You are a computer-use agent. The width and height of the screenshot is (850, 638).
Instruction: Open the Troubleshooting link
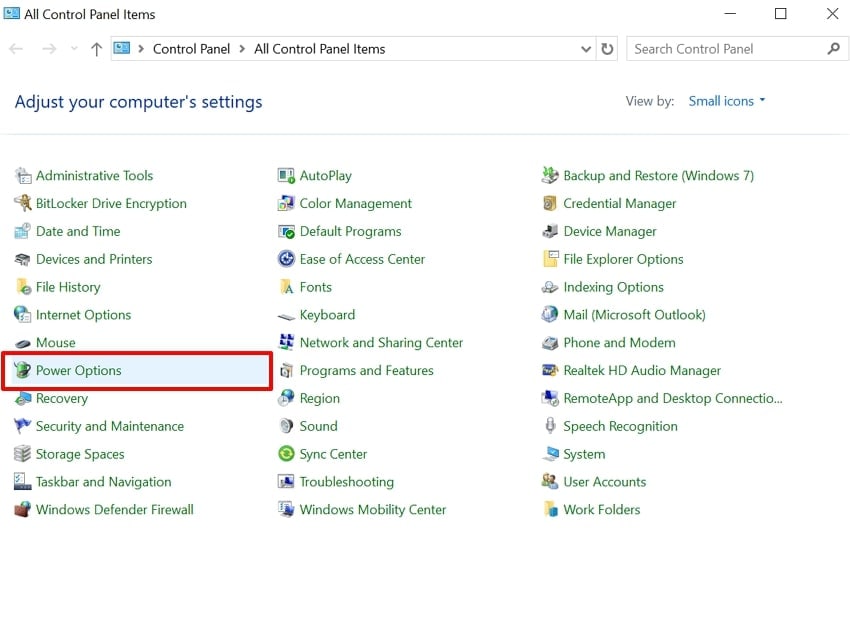tap(347, 482)
